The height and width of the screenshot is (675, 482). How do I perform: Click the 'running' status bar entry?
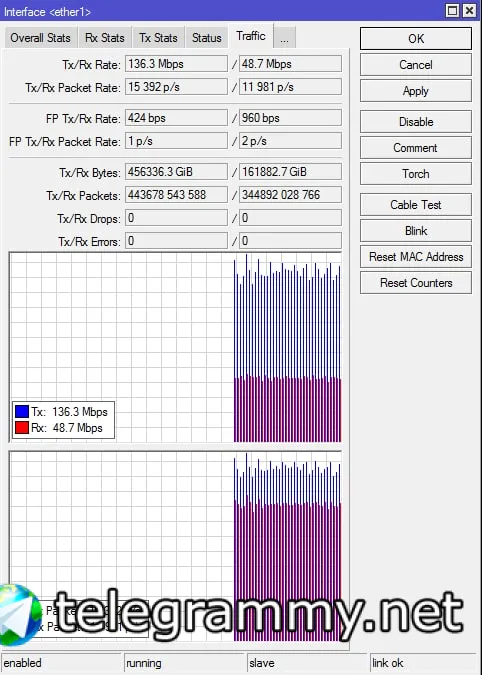[x=184, y=663]
